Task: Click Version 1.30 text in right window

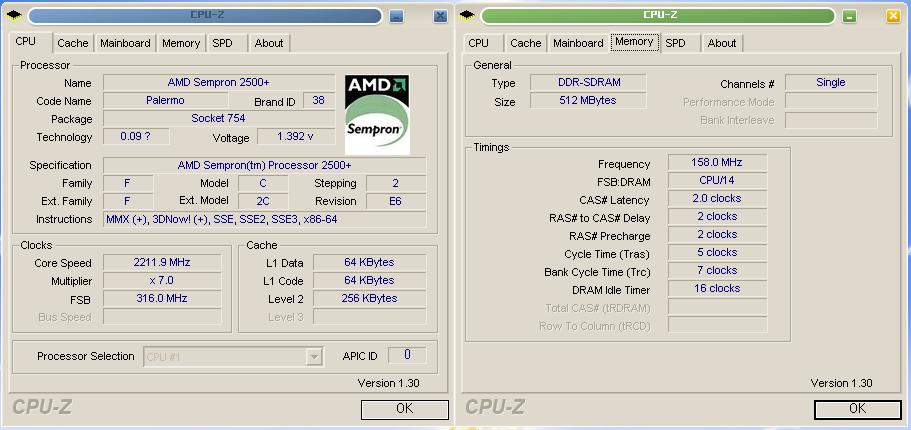Action: coord(841,383)
